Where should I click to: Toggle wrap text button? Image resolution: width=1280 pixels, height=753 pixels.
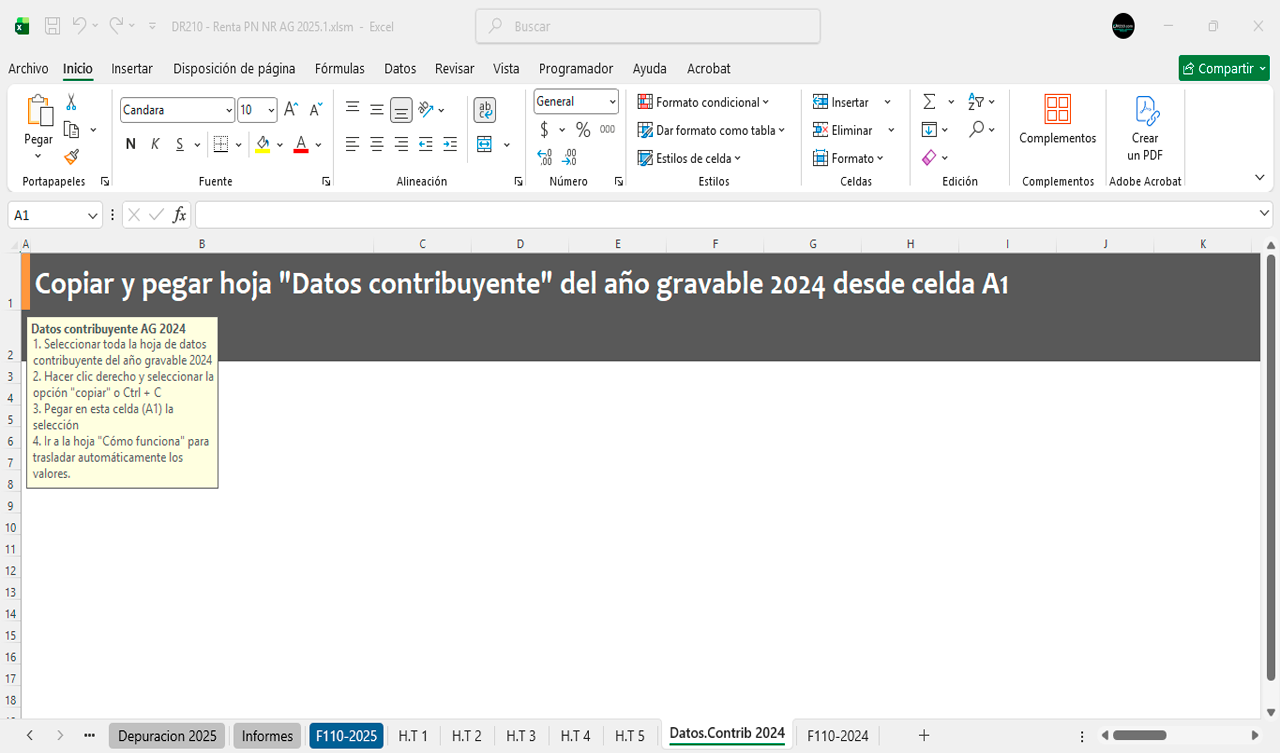485,110
